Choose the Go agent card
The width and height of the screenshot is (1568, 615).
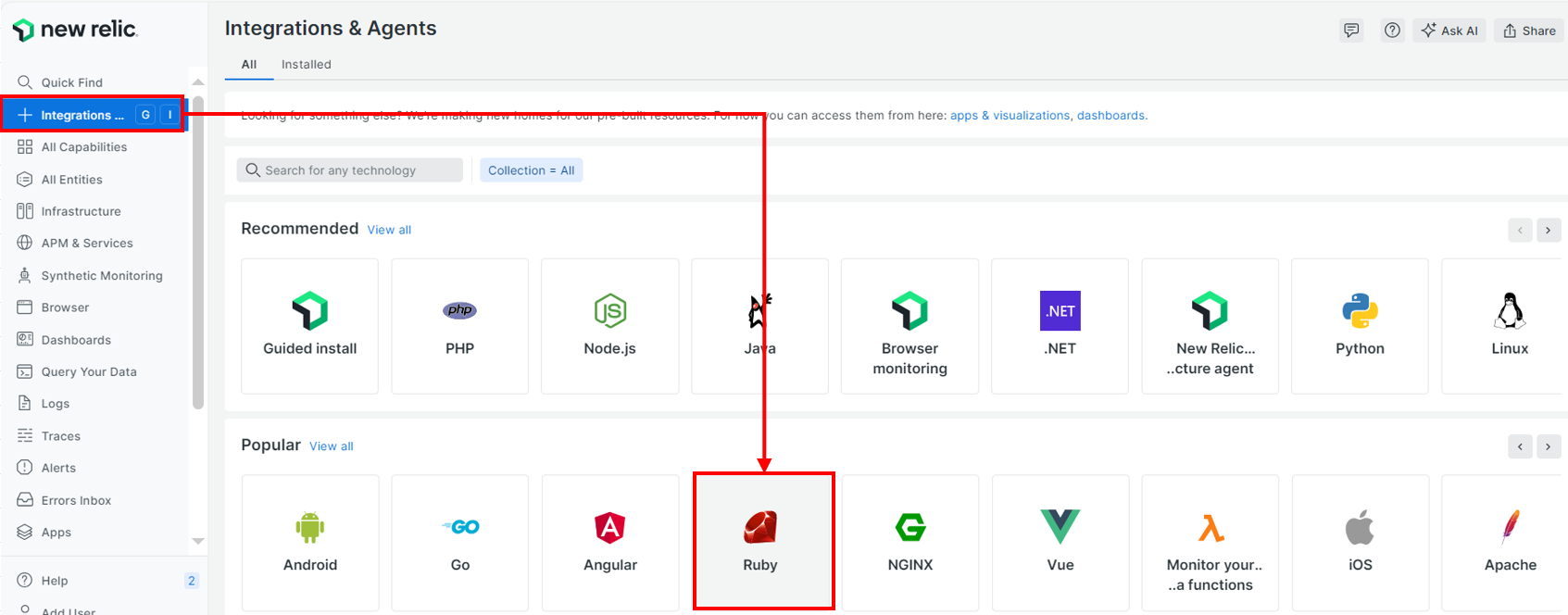[x=460, y=543]
